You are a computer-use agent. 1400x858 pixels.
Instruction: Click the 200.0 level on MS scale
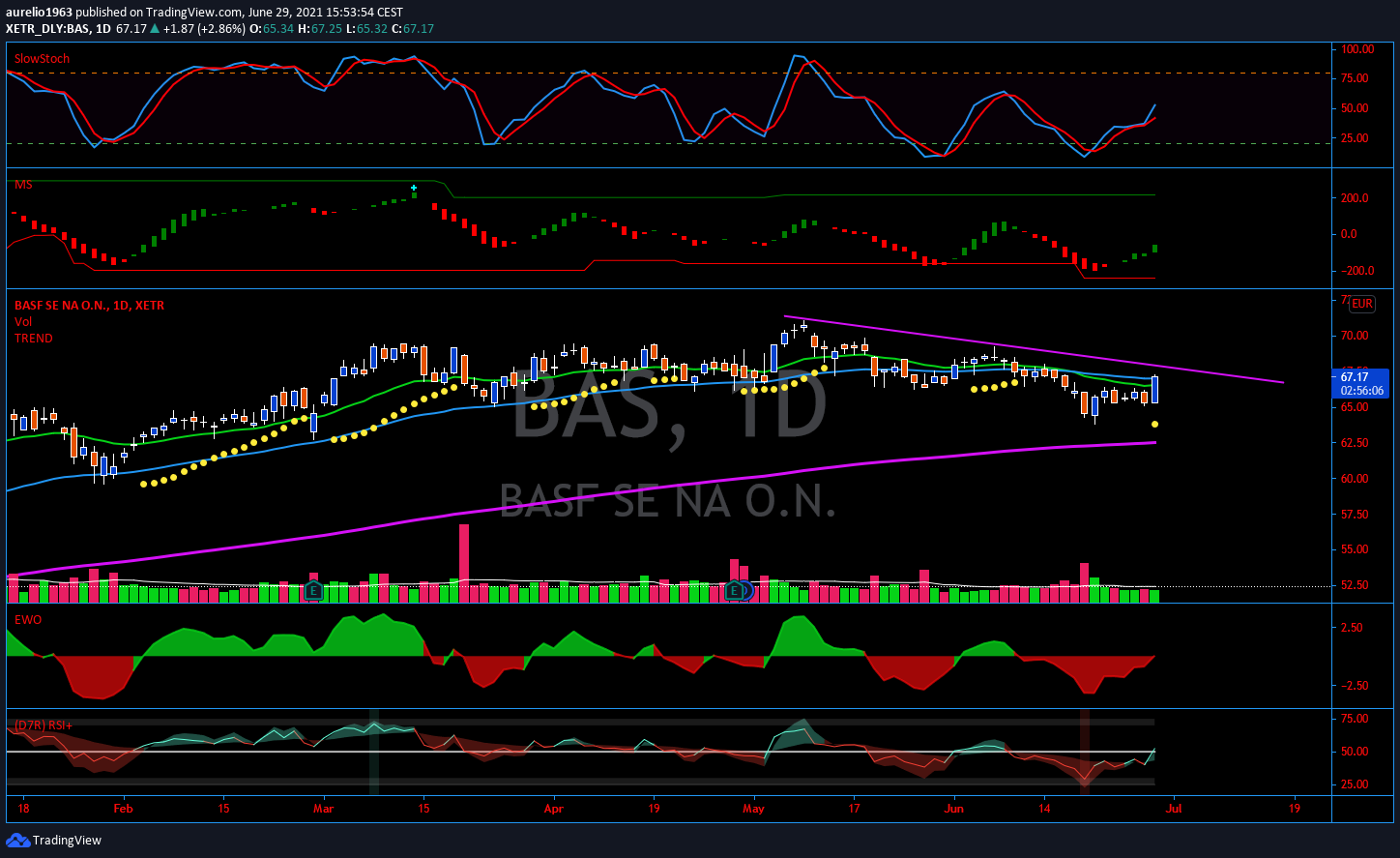(x=1355, y=198)
